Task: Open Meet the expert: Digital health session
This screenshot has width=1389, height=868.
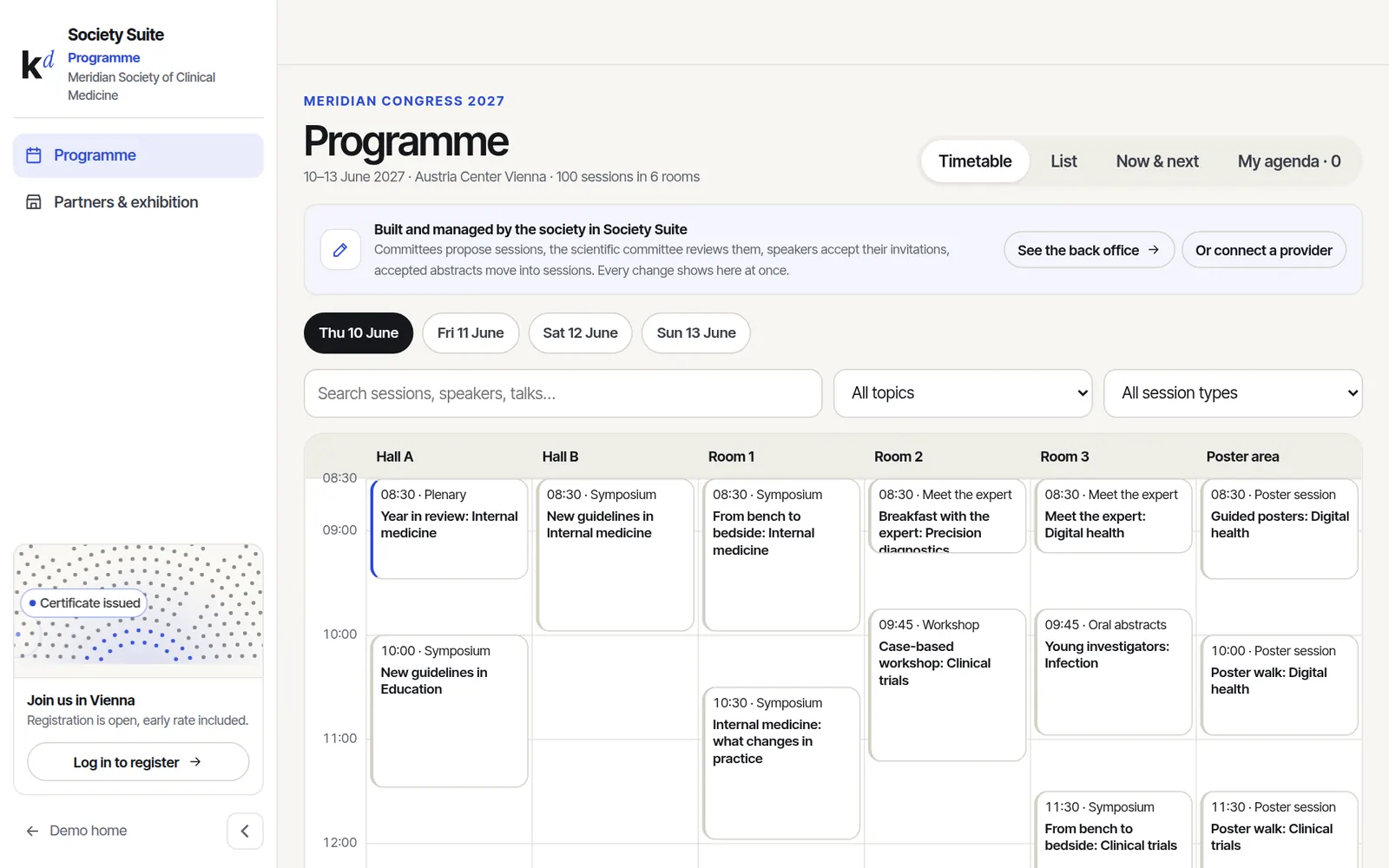Action: click(x=1113, y=516)
